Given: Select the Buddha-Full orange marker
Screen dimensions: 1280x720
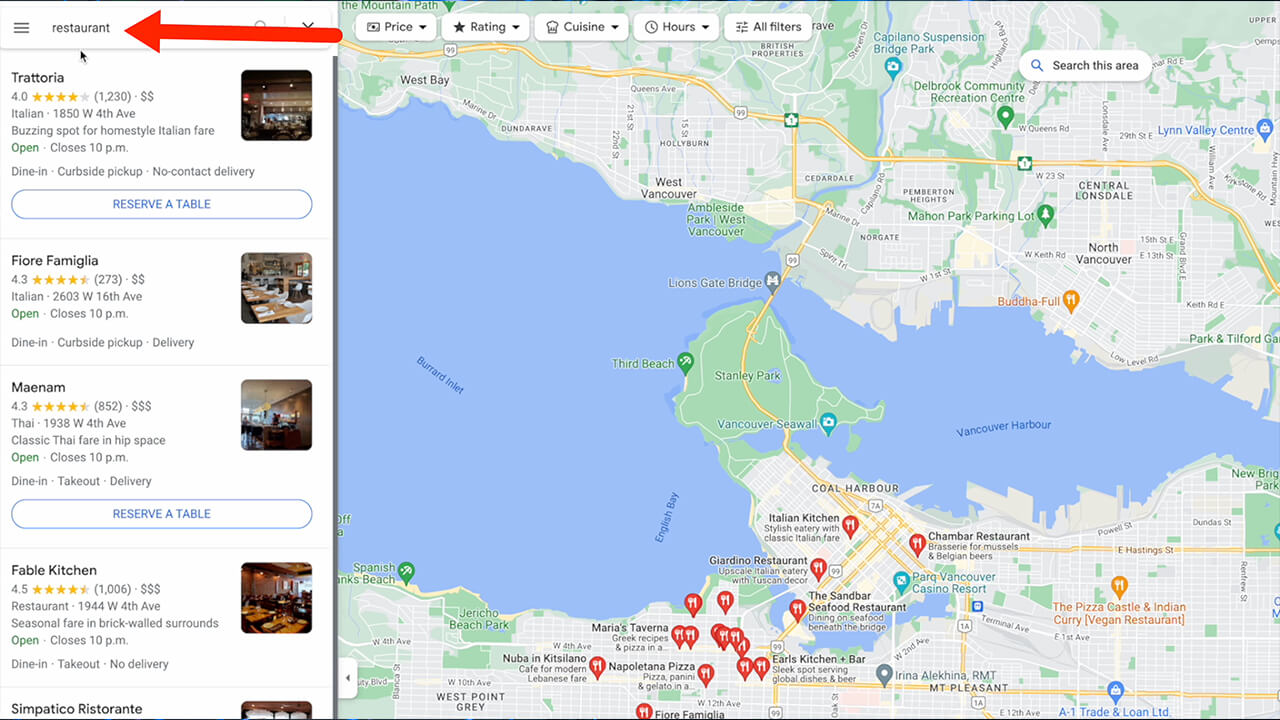Looking at the screenshot, I should [x=1072, y=299].
